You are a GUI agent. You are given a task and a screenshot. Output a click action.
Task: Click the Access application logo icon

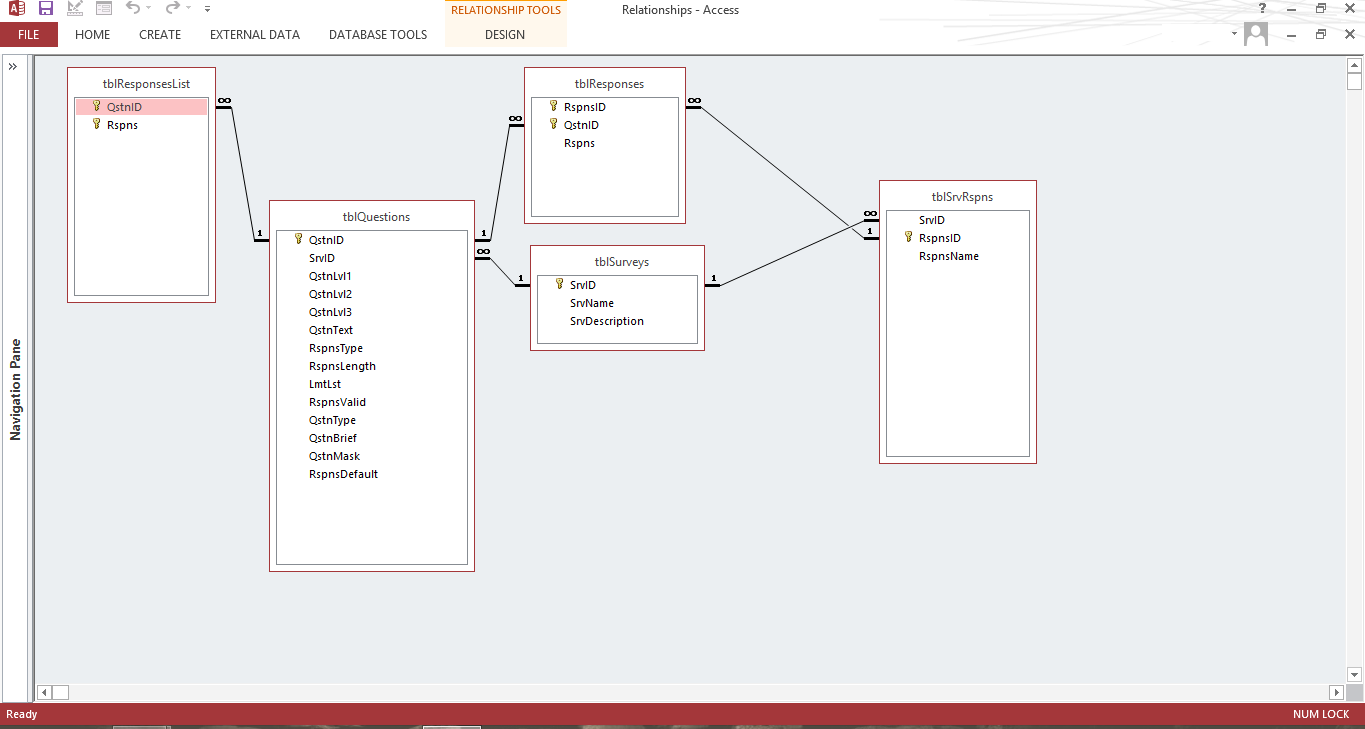click(17, 9)
